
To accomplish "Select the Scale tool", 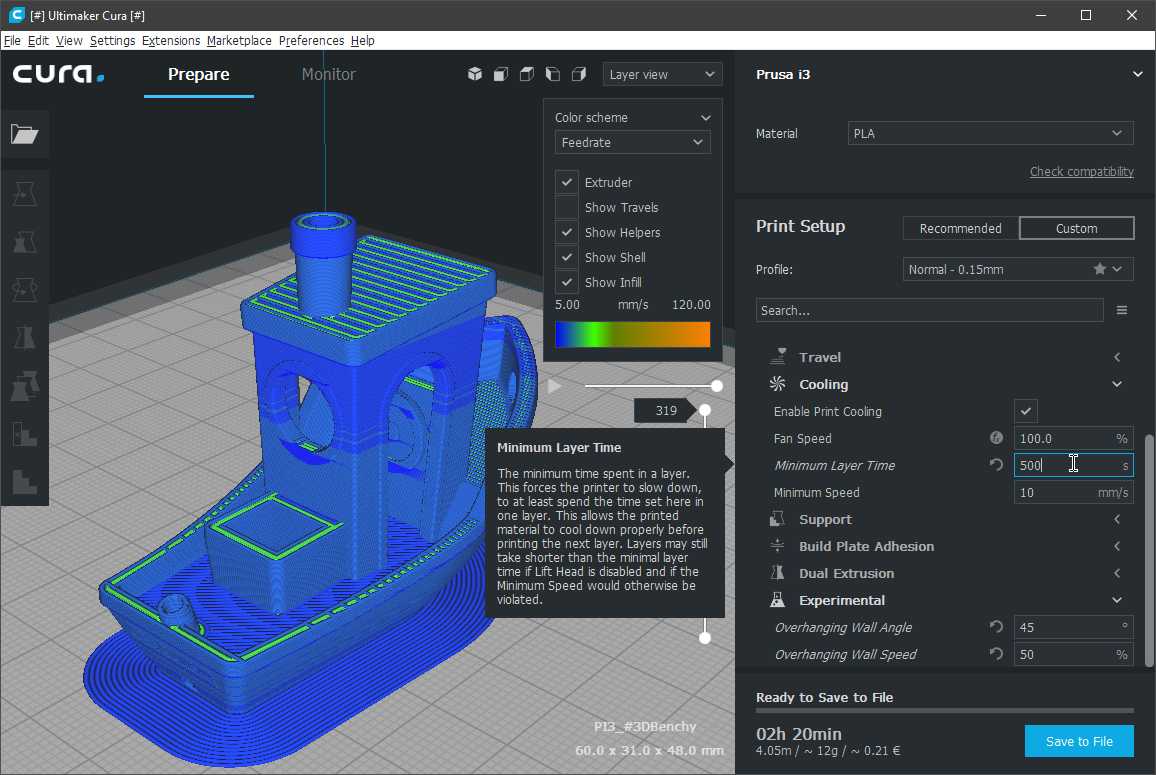I will (25, 241).
